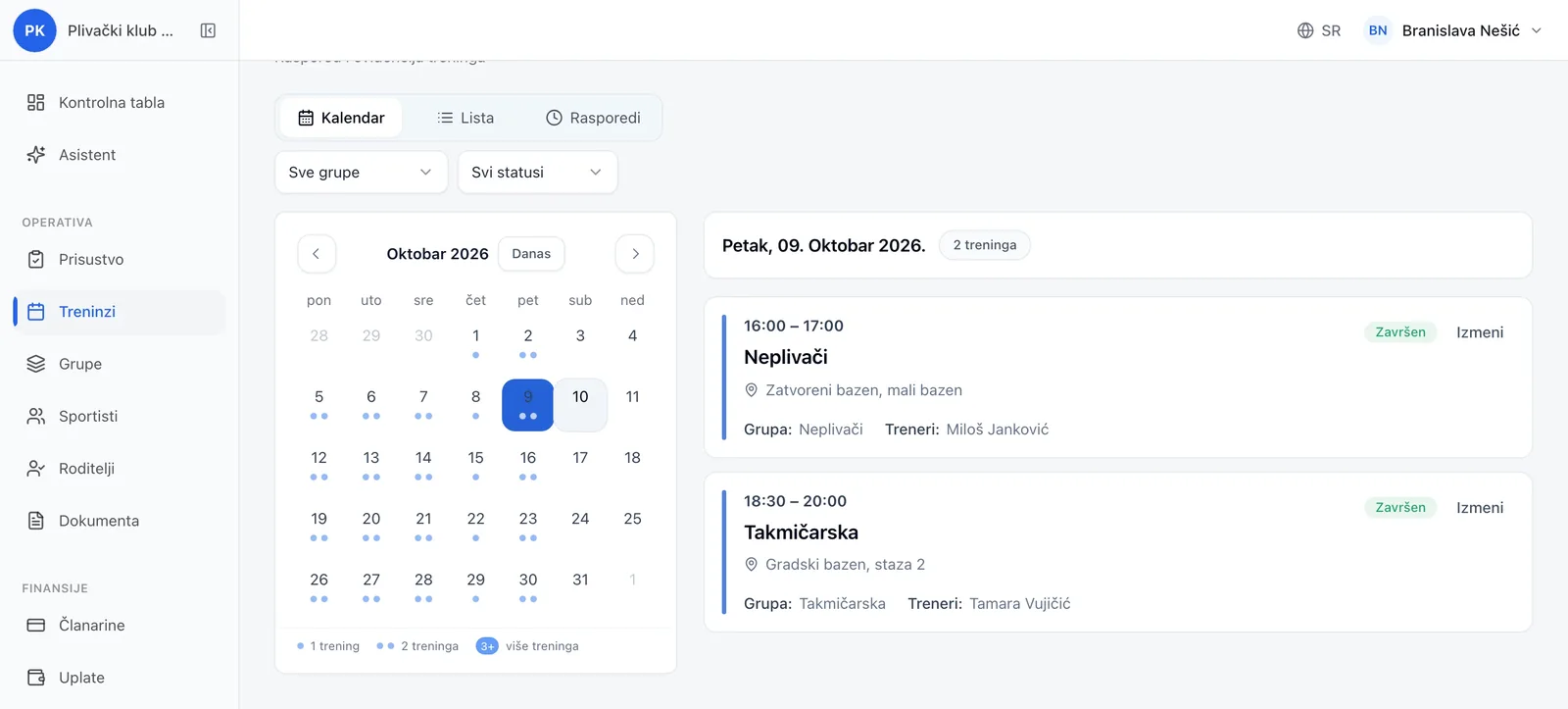Viewport: 1568px width, 709px height.
Task: Click the Grupe layers icon
Action: [36, 364]
